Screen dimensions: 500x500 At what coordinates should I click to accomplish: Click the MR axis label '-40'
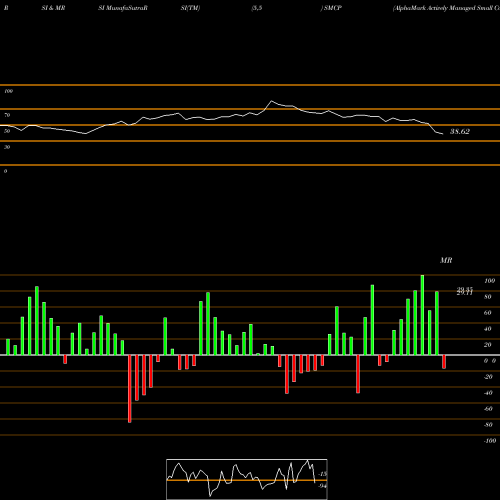[488, 393]
